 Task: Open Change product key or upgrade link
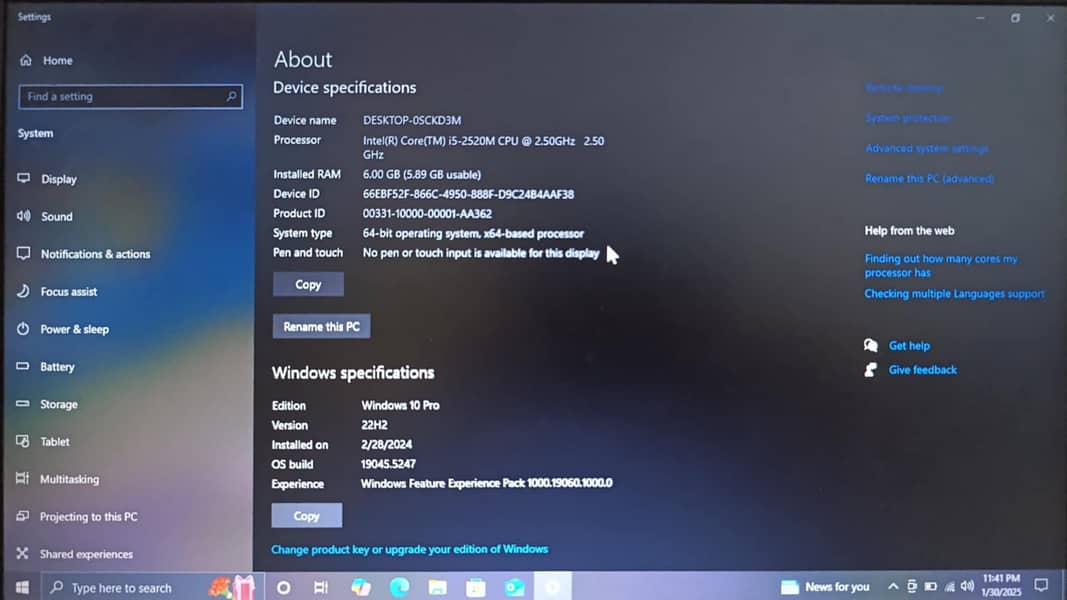click(409, 549)
